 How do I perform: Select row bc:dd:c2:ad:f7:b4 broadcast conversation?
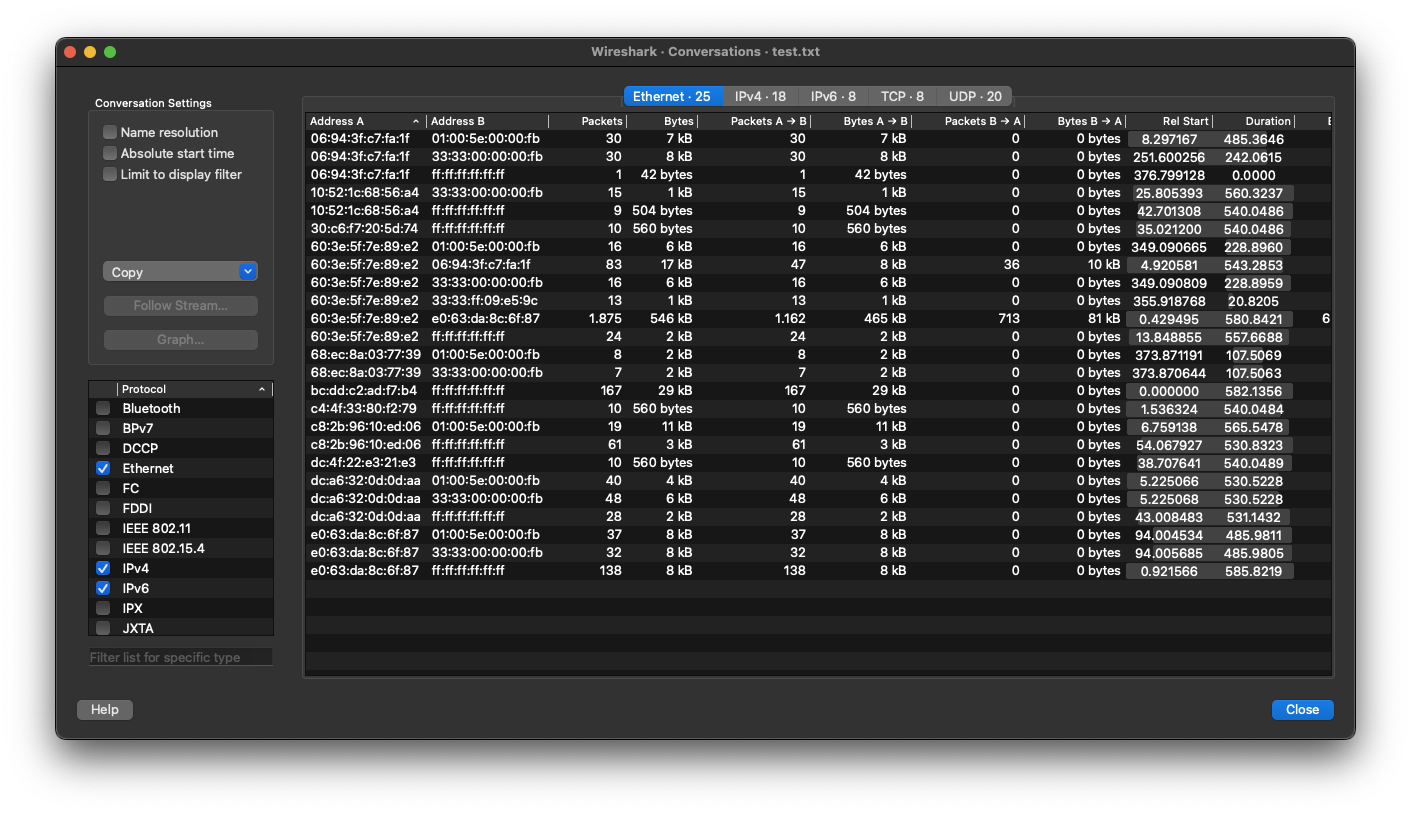tap(818, 391)
